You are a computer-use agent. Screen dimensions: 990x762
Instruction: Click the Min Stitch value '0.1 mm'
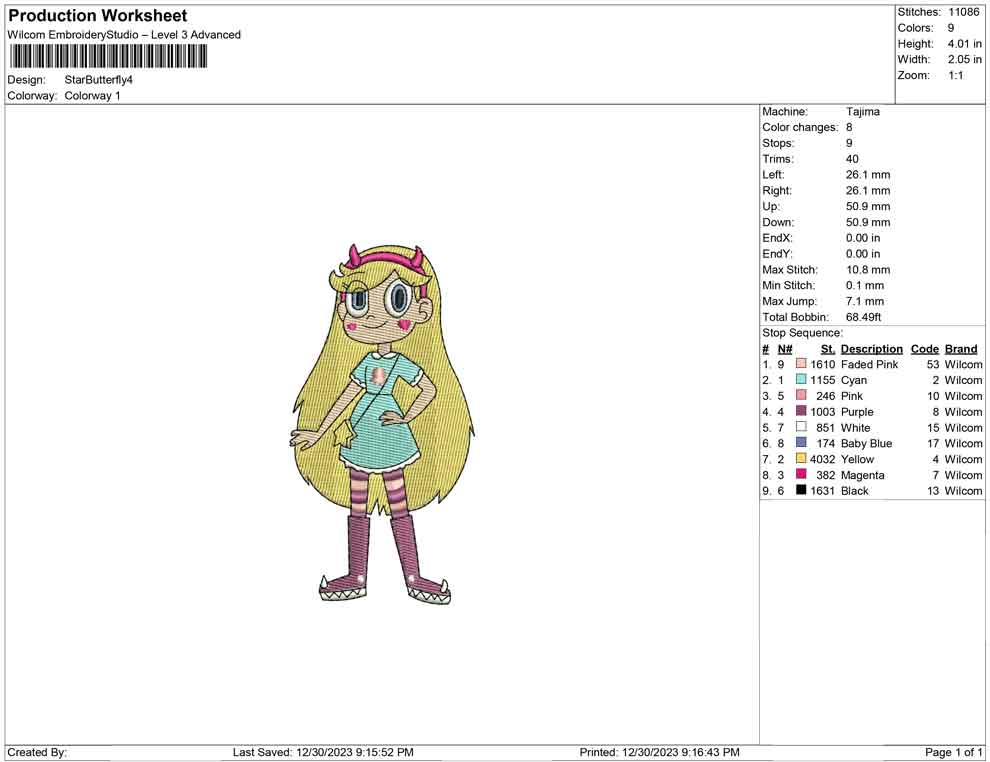[865, 285]
